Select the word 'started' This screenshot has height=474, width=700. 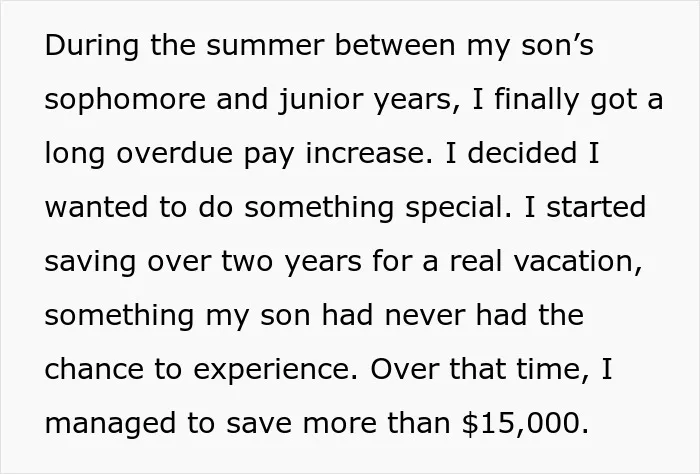point(596,208)
